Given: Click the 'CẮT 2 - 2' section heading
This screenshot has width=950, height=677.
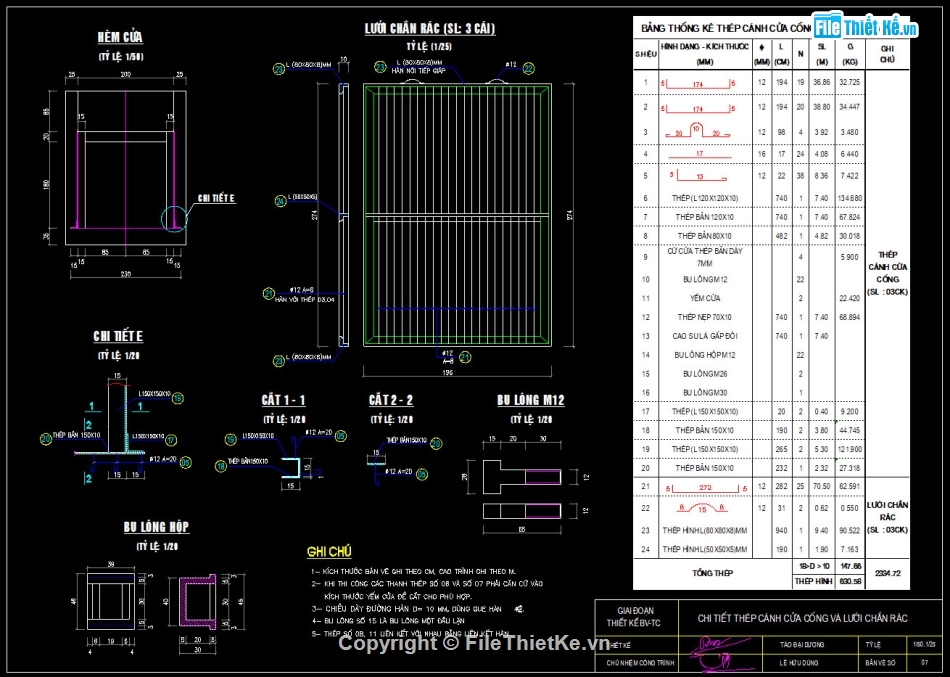Looking at the screenshot, I should point(391,400).
